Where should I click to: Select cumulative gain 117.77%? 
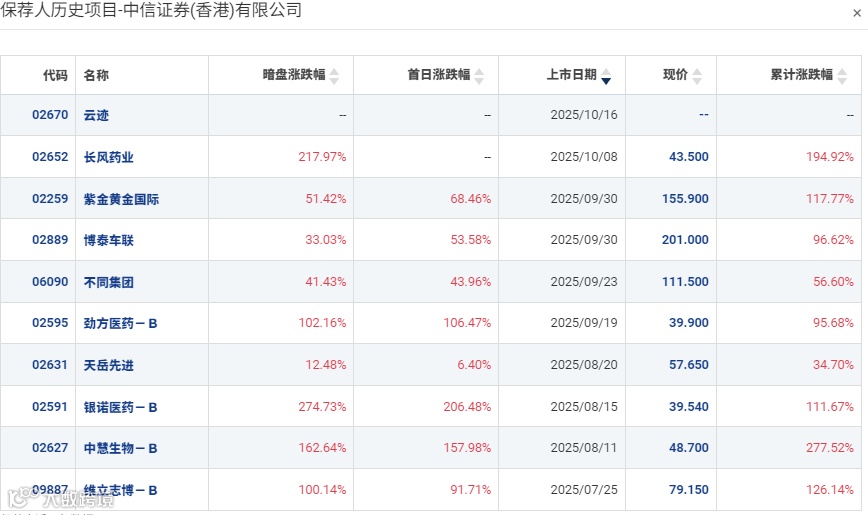click(x=830, y=198)
